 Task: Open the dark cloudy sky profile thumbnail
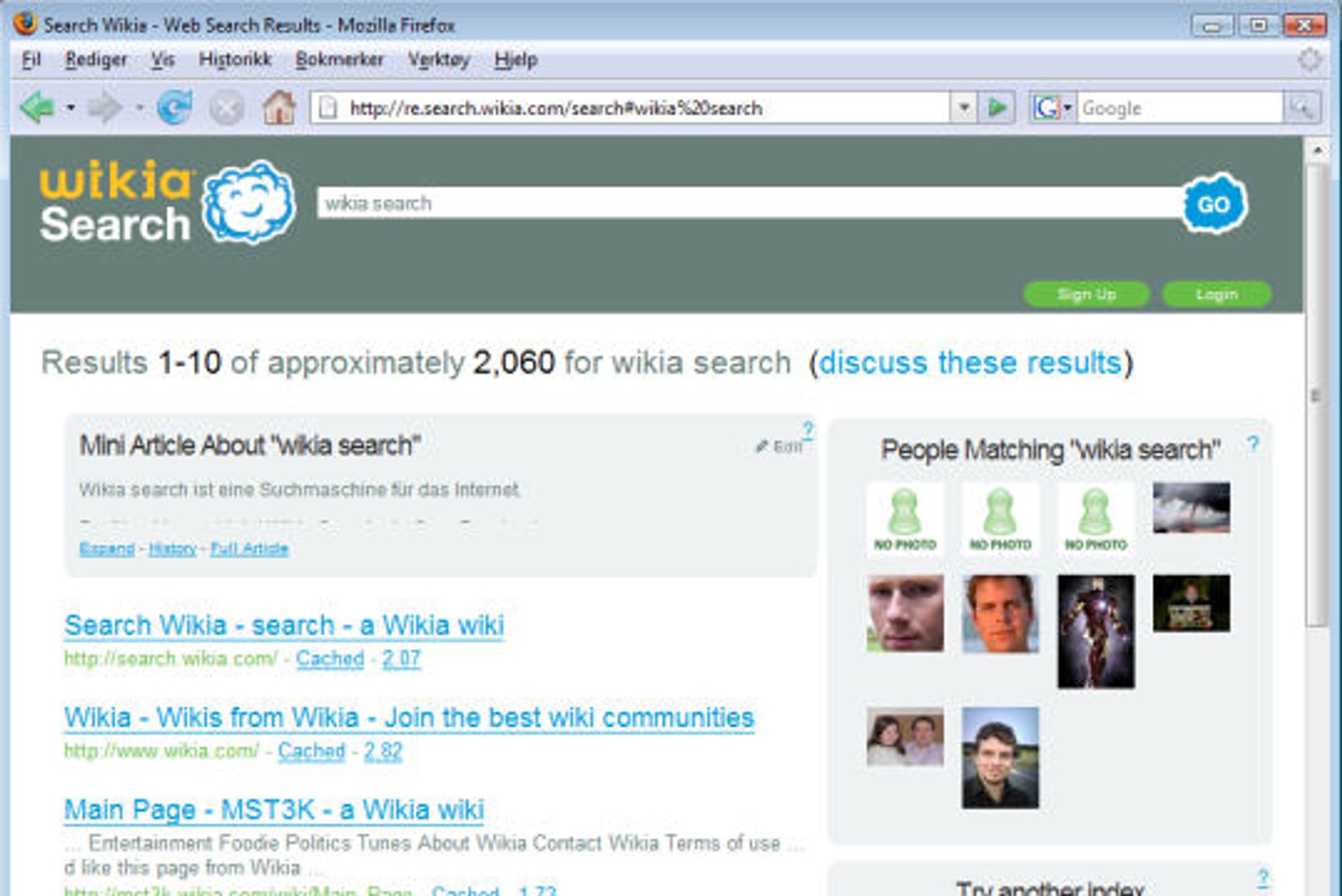[1191, 508]
